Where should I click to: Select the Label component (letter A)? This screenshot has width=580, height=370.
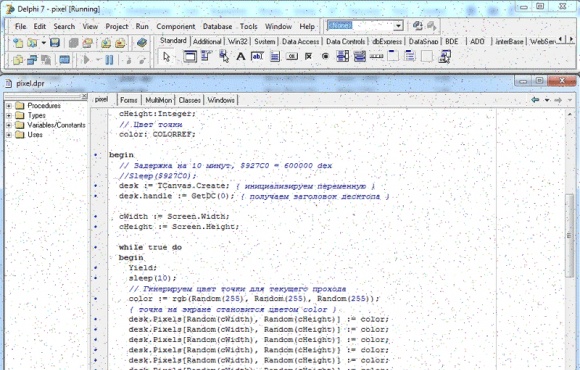[x=241, y=57]
